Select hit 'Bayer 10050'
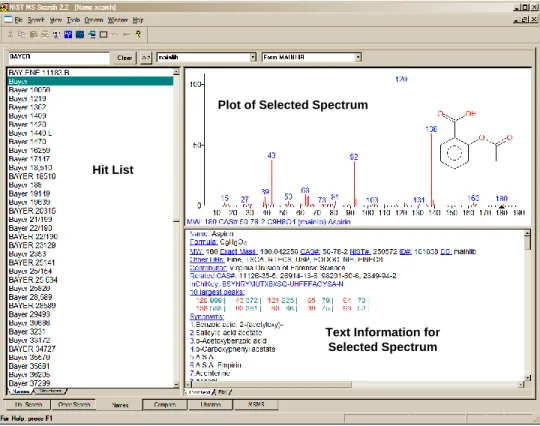This screenshot has height=426, width=540. 90,90
